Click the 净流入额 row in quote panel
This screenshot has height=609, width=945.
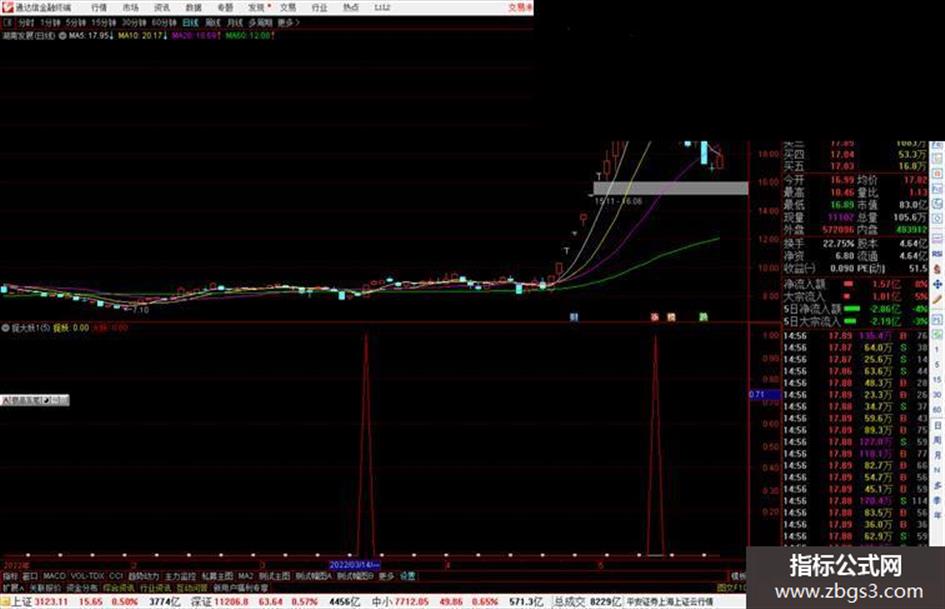pos(856,284)
